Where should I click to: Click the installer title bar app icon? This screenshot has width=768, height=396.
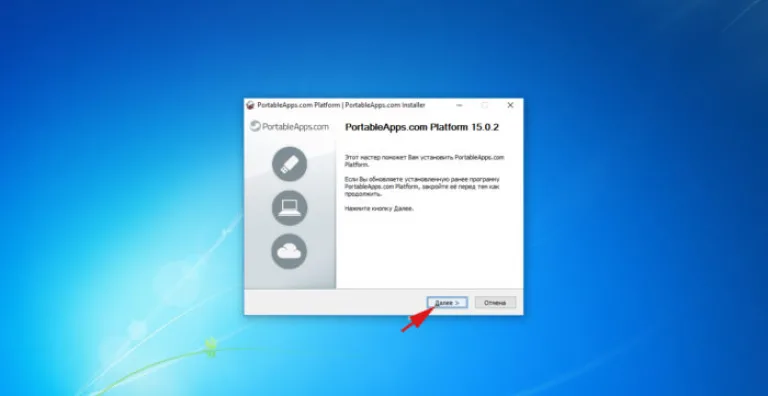250,105
